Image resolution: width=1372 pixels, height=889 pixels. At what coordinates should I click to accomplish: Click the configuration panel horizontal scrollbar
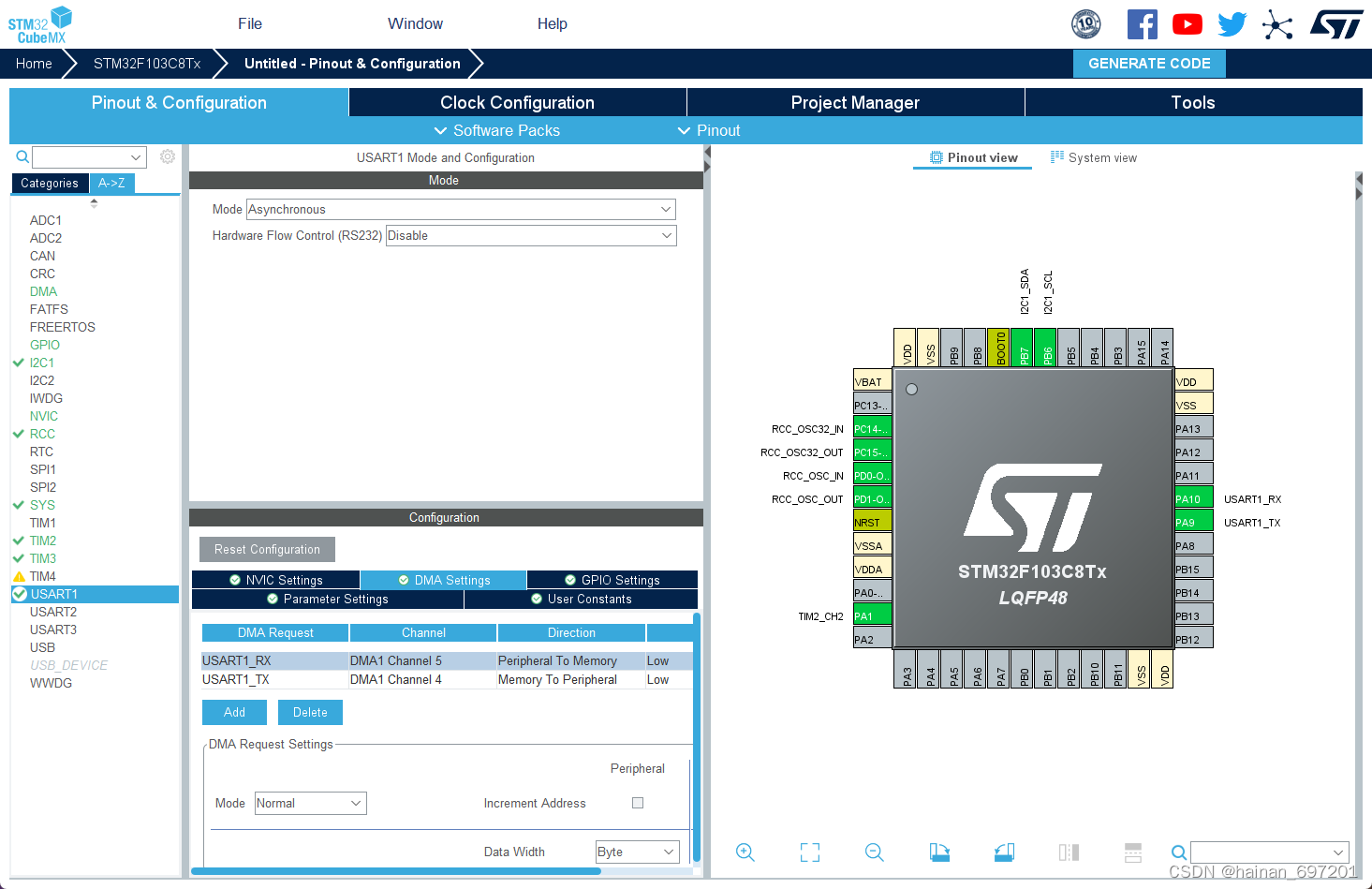pyautogui.click(x=395, y=871)
